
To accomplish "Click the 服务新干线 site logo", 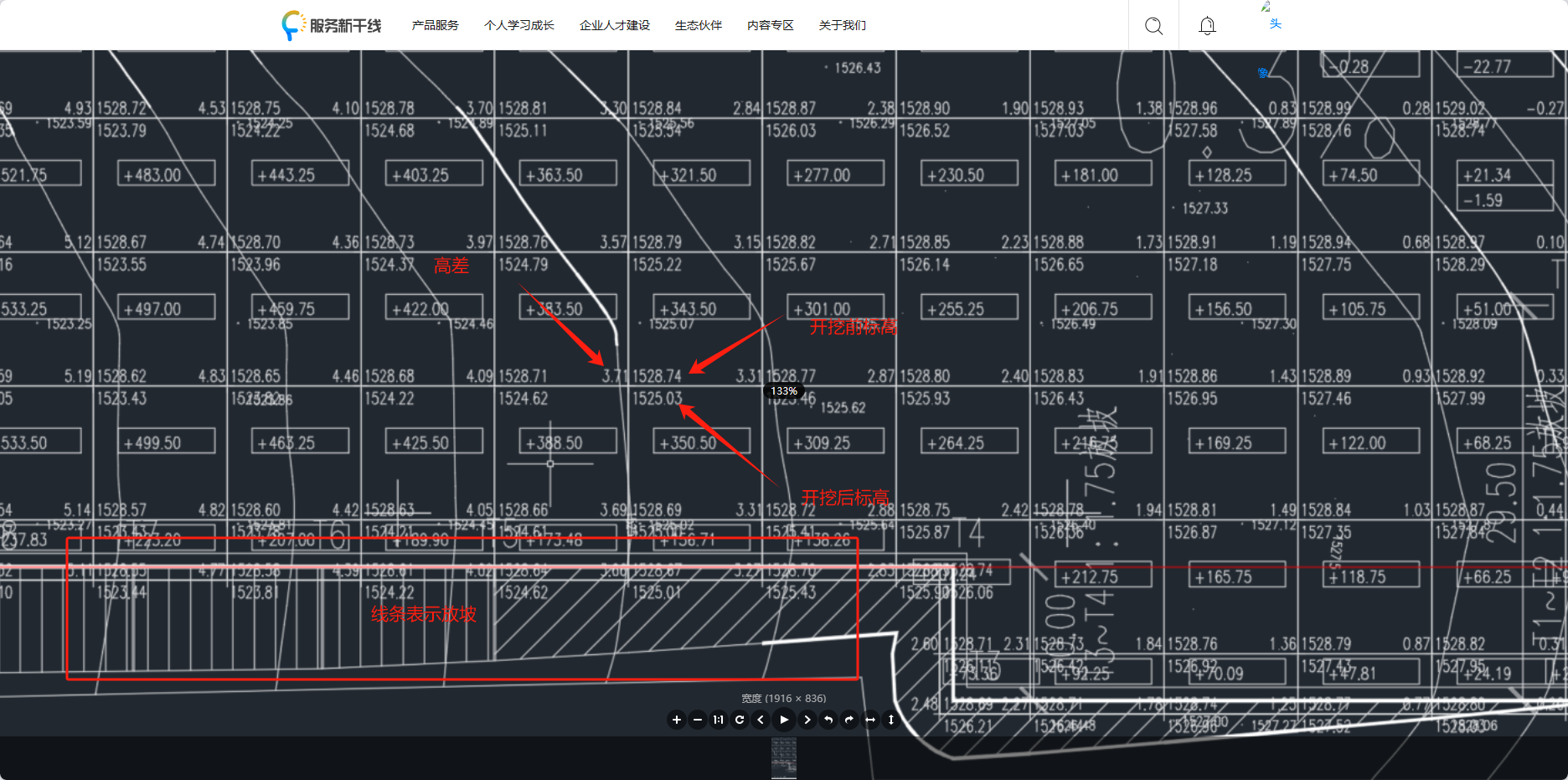I will click(332, 25).
